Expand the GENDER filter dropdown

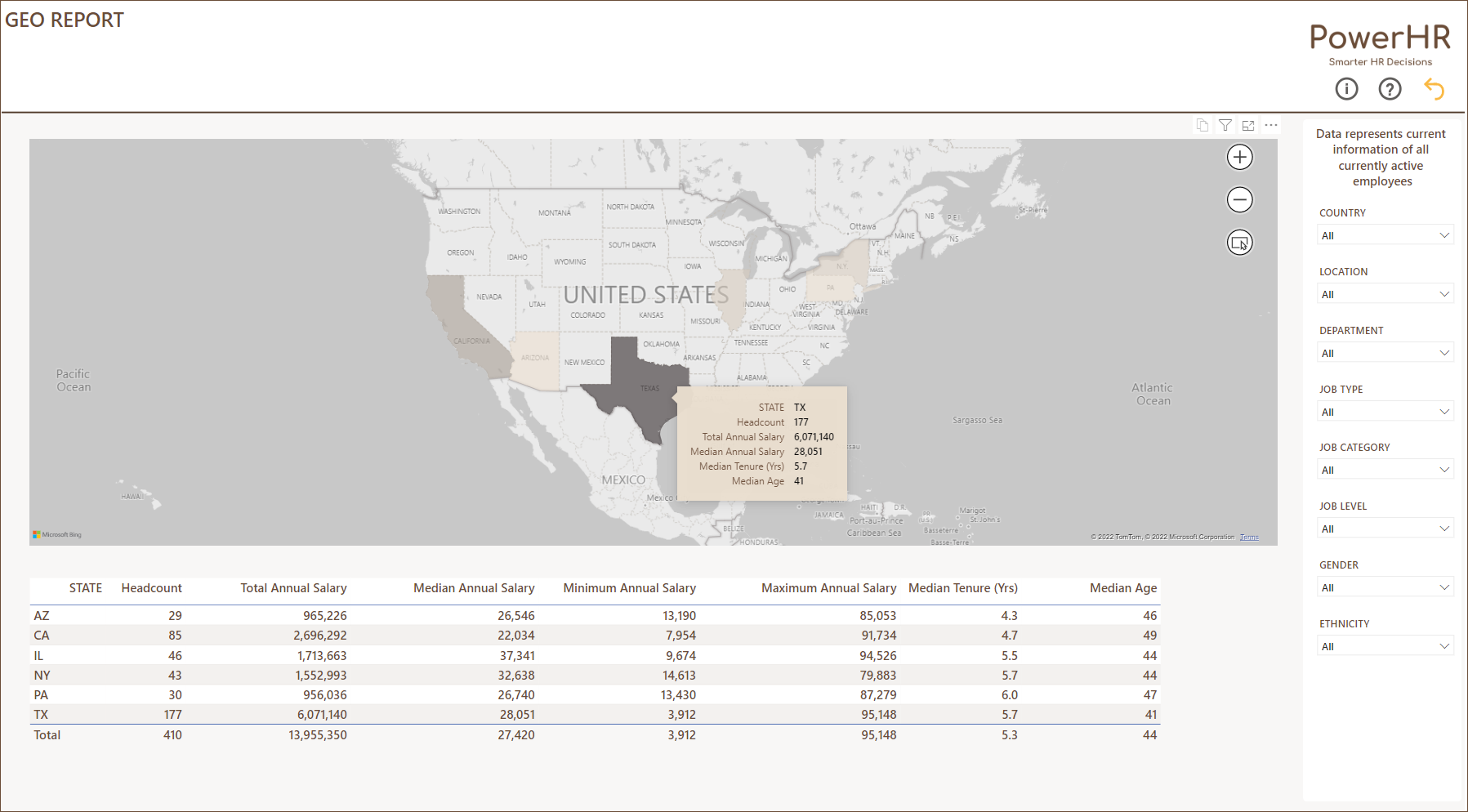[x=1385, y=587]
